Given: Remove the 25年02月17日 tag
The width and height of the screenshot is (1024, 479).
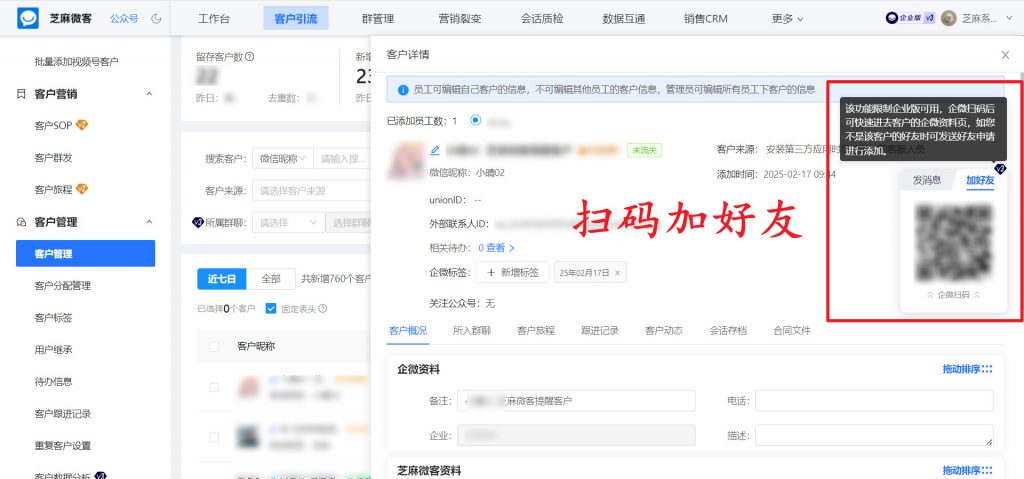Looking at the screenshot, I should [x=618, y=273].
